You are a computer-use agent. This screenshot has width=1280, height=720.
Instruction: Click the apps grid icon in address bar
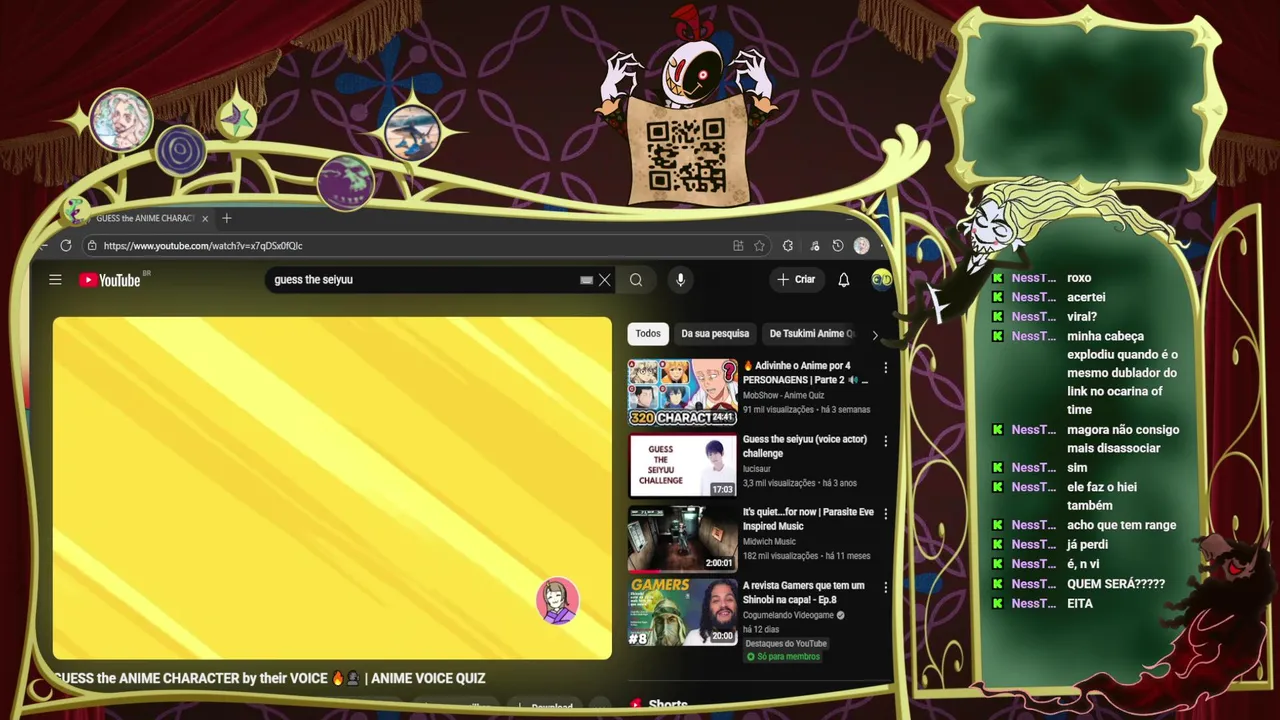(x=738, y=245)
